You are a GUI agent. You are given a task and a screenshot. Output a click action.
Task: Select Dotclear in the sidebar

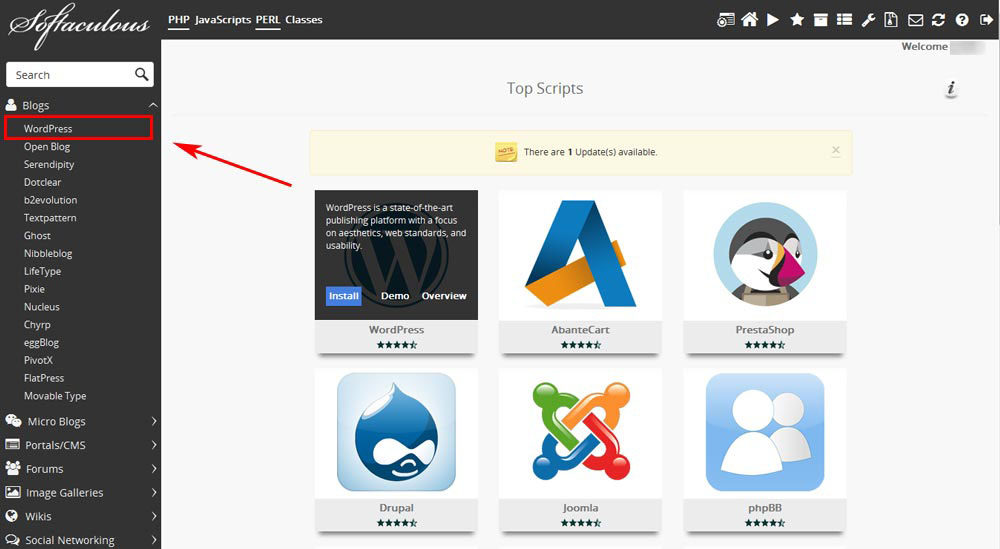[x=43, y=182]
